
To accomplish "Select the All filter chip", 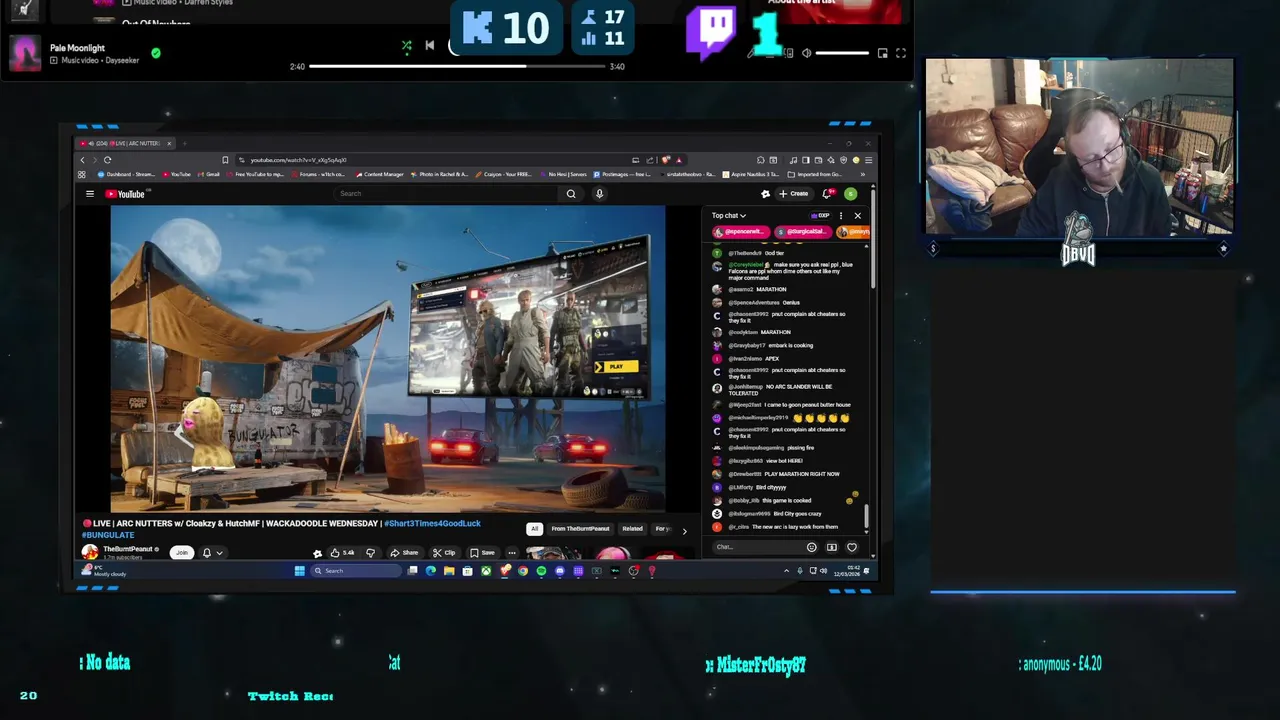I will [534, 528].
